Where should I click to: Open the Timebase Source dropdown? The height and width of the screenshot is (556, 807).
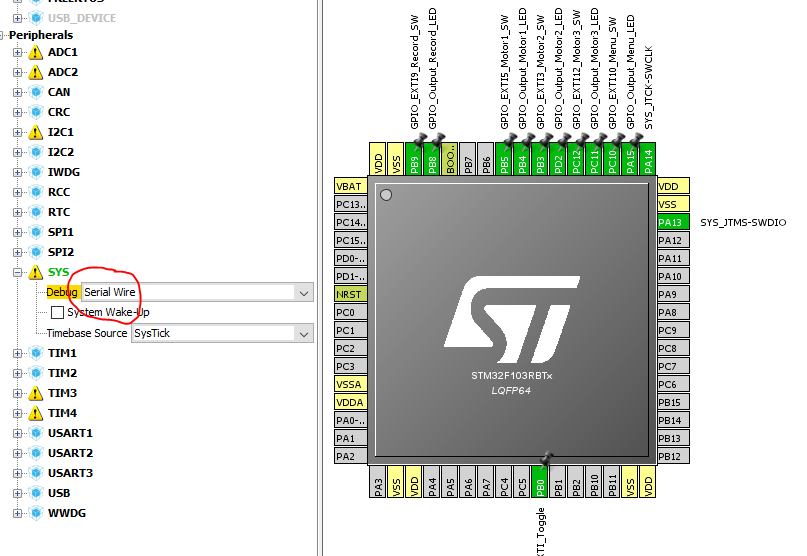pos(304,334)
